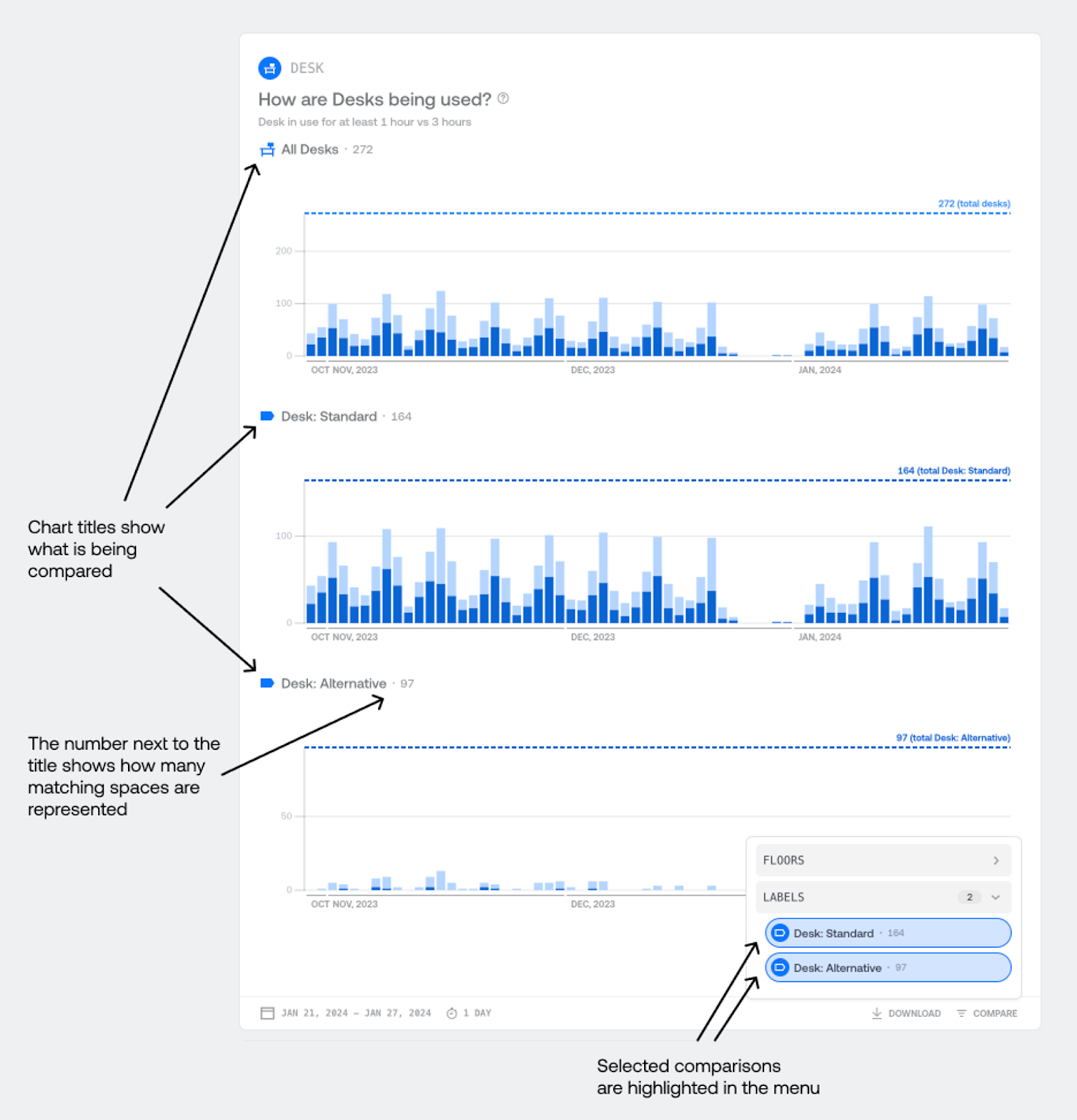1077x1120 pixels.
Task: Toggle the label icon inside Desk: Standard chip
Action: point(780,932)
